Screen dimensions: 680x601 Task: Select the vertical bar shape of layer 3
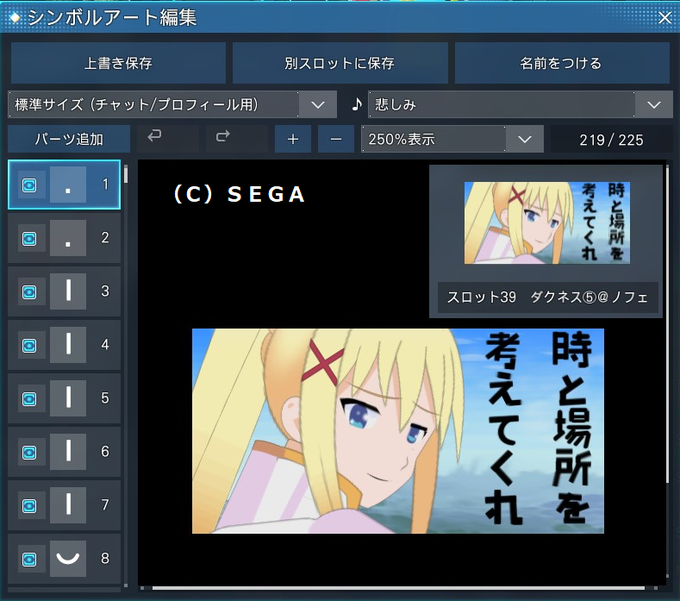pyautogui.click(x=68, y=291)
